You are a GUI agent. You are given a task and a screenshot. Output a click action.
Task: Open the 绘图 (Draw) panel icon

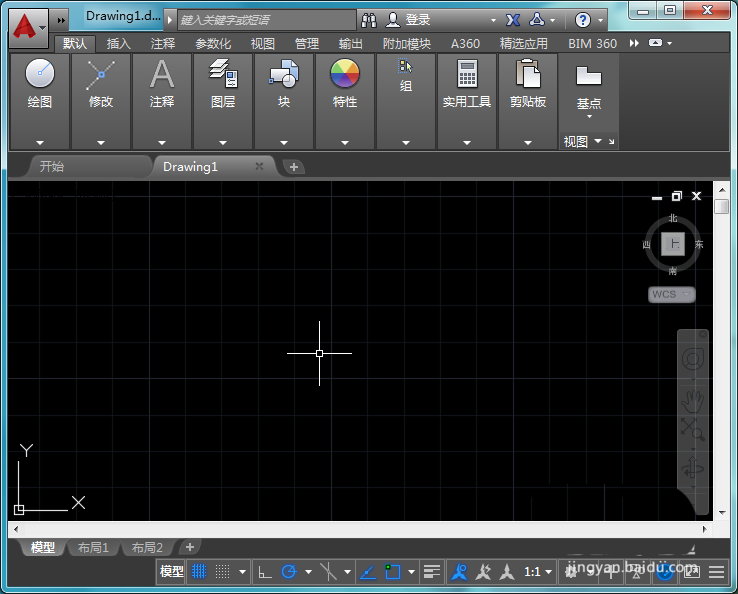(40, 73)
